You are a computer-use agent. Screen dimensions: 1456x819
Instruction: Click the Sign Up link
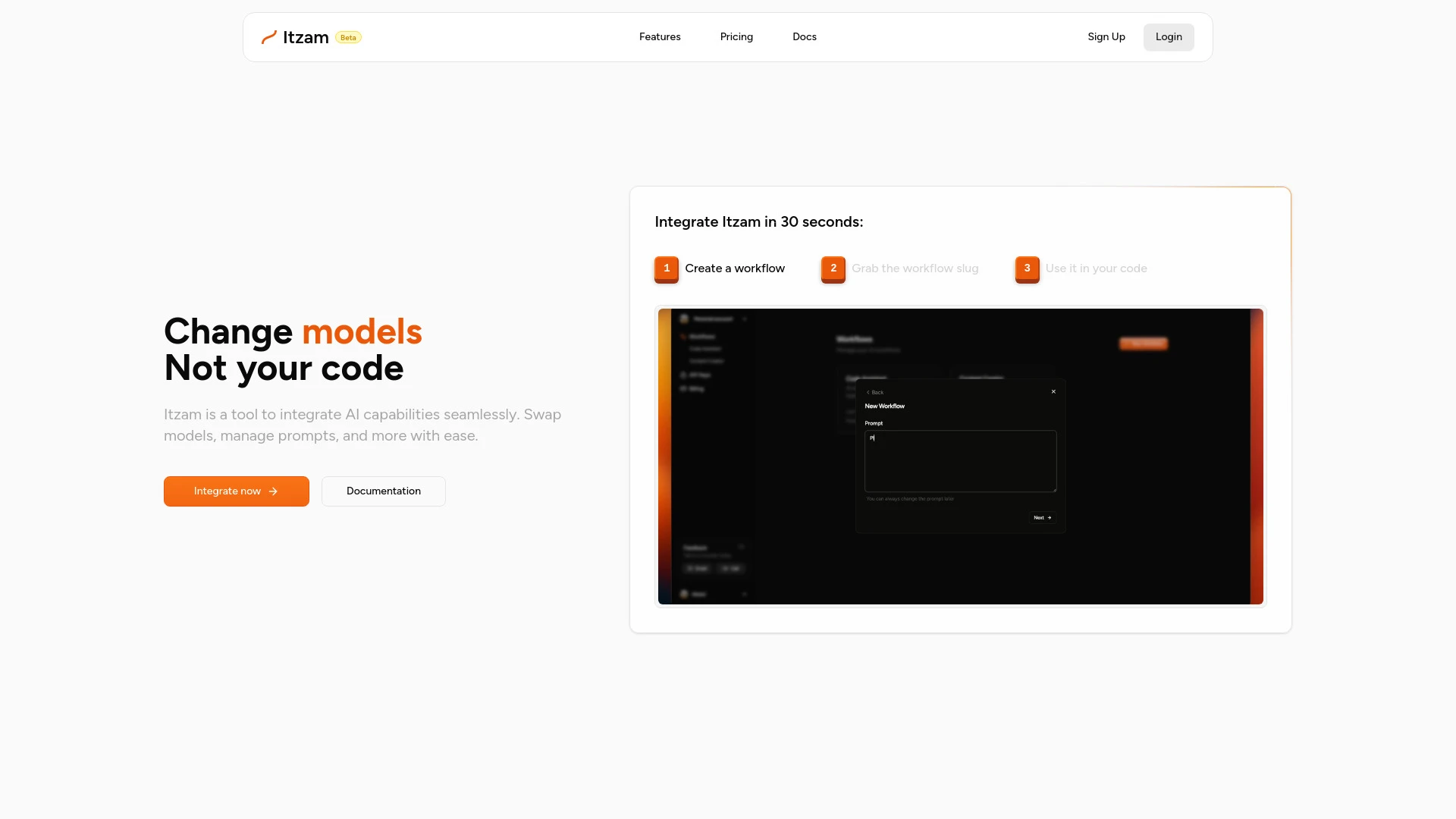click(1106, 36)
